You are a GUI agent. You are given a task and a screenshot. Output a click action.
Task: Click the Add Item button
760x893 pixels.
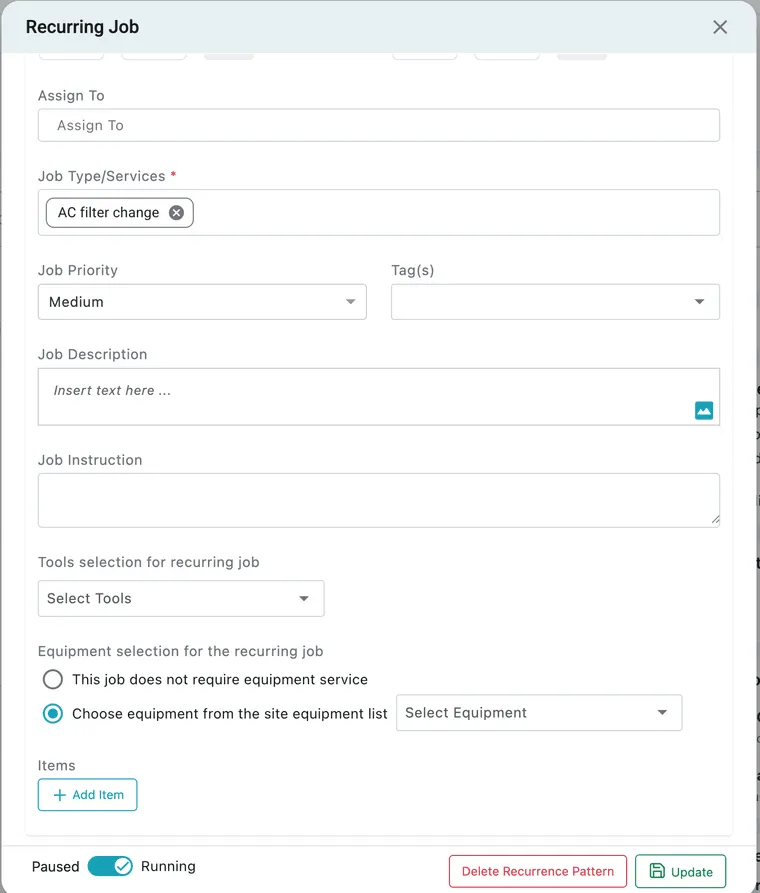[88, 794]
